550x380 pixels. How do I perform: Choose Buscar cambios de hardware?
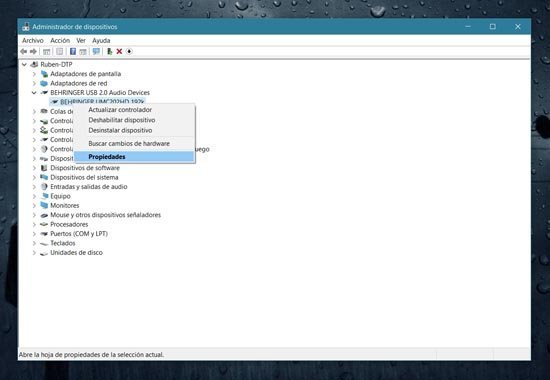tap(134, 144)
